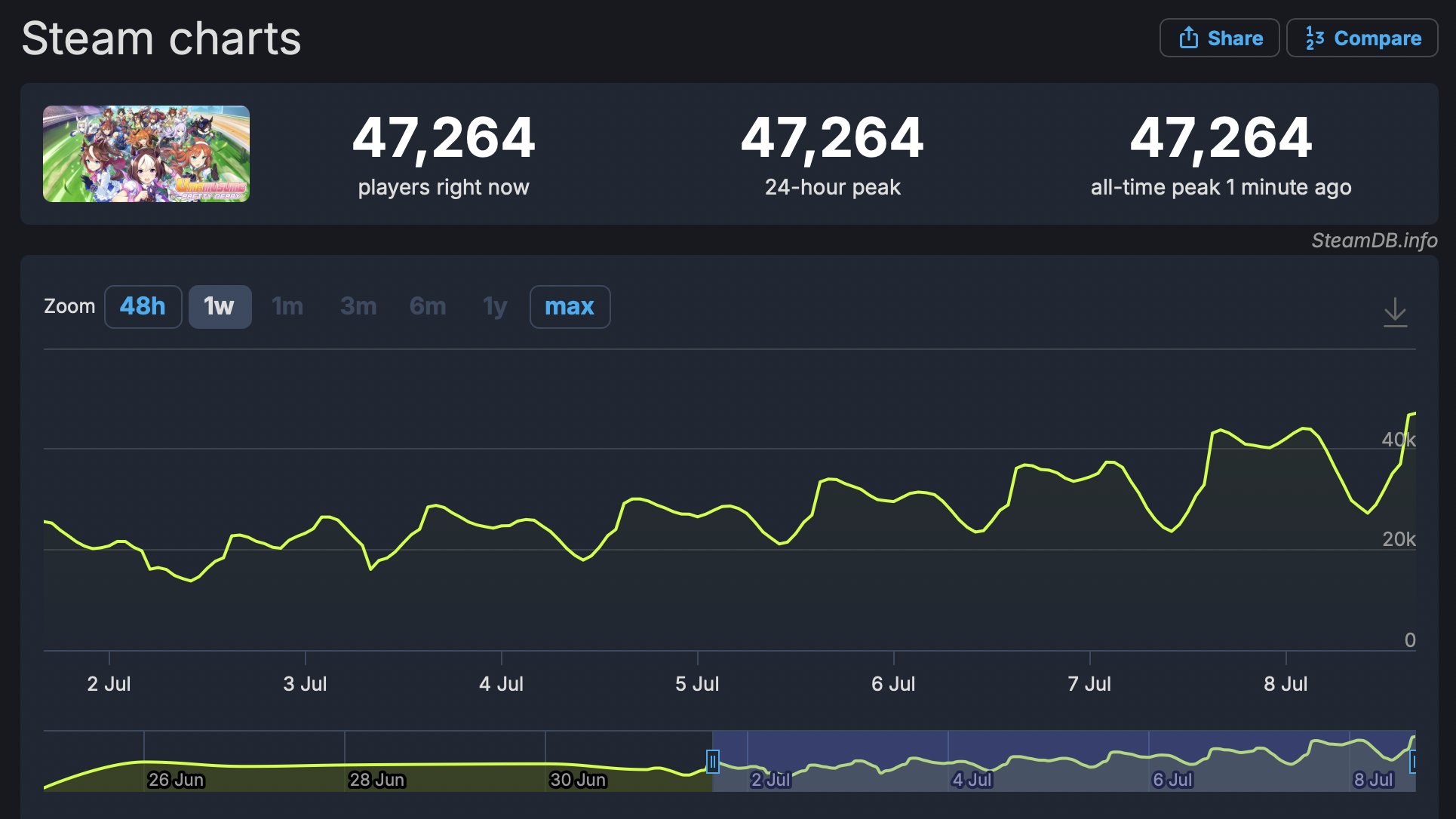Open the Compare charts button
Viewport: 1456px width, 819px height.
(x=1362, y=38)
